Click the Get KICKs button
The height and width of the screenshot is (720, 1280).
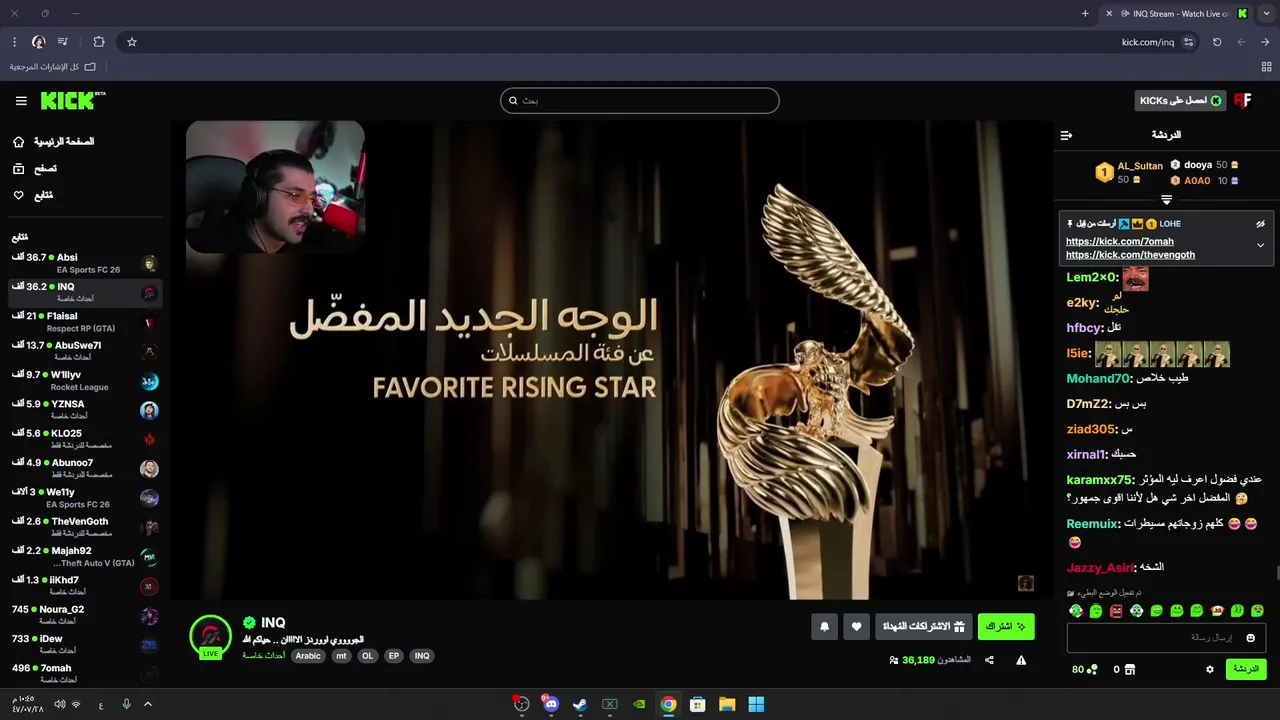(1180, 100)
